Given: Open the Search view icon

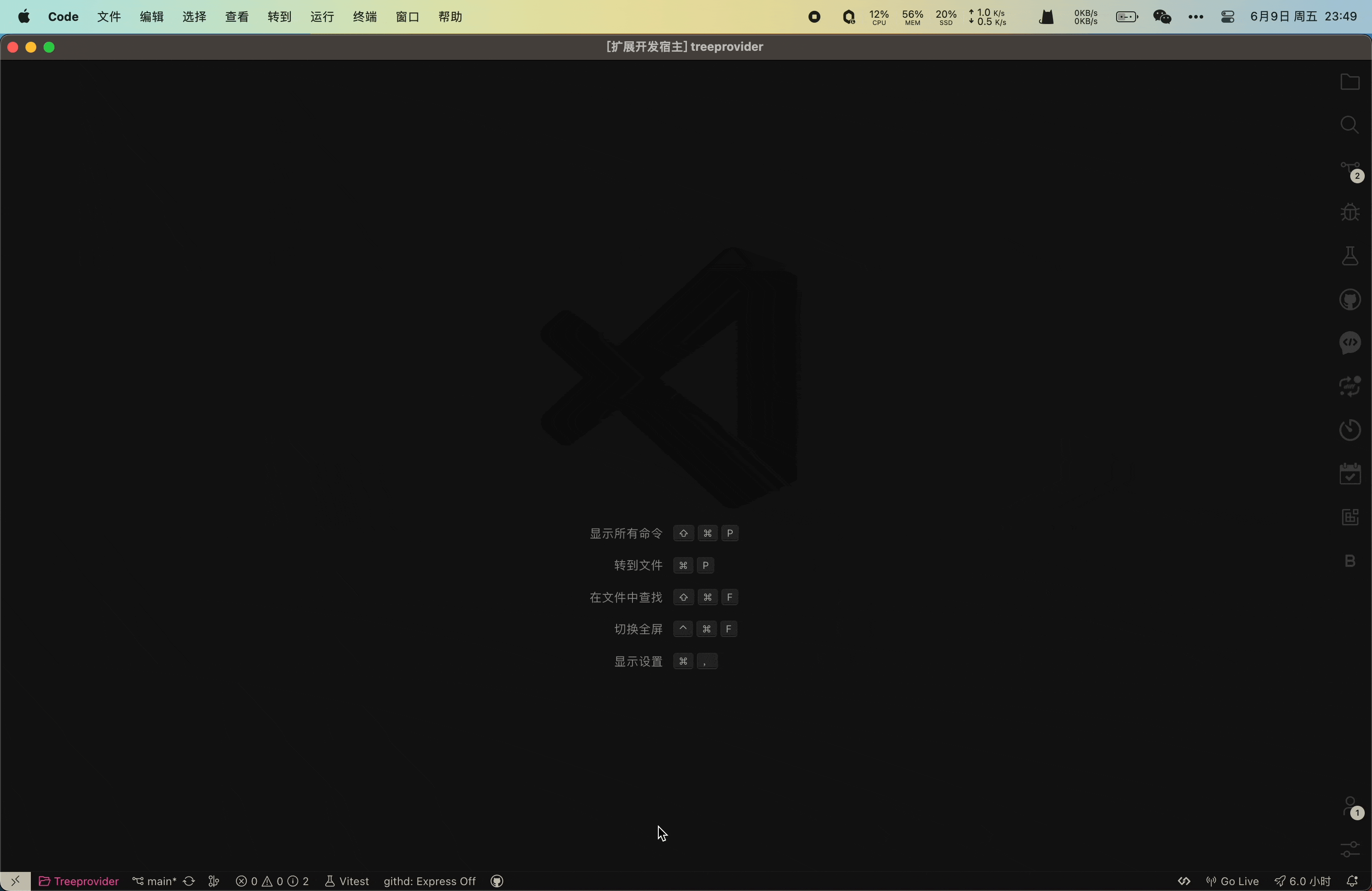Looking at the screenshot, I should click(x=1351, y=125).
